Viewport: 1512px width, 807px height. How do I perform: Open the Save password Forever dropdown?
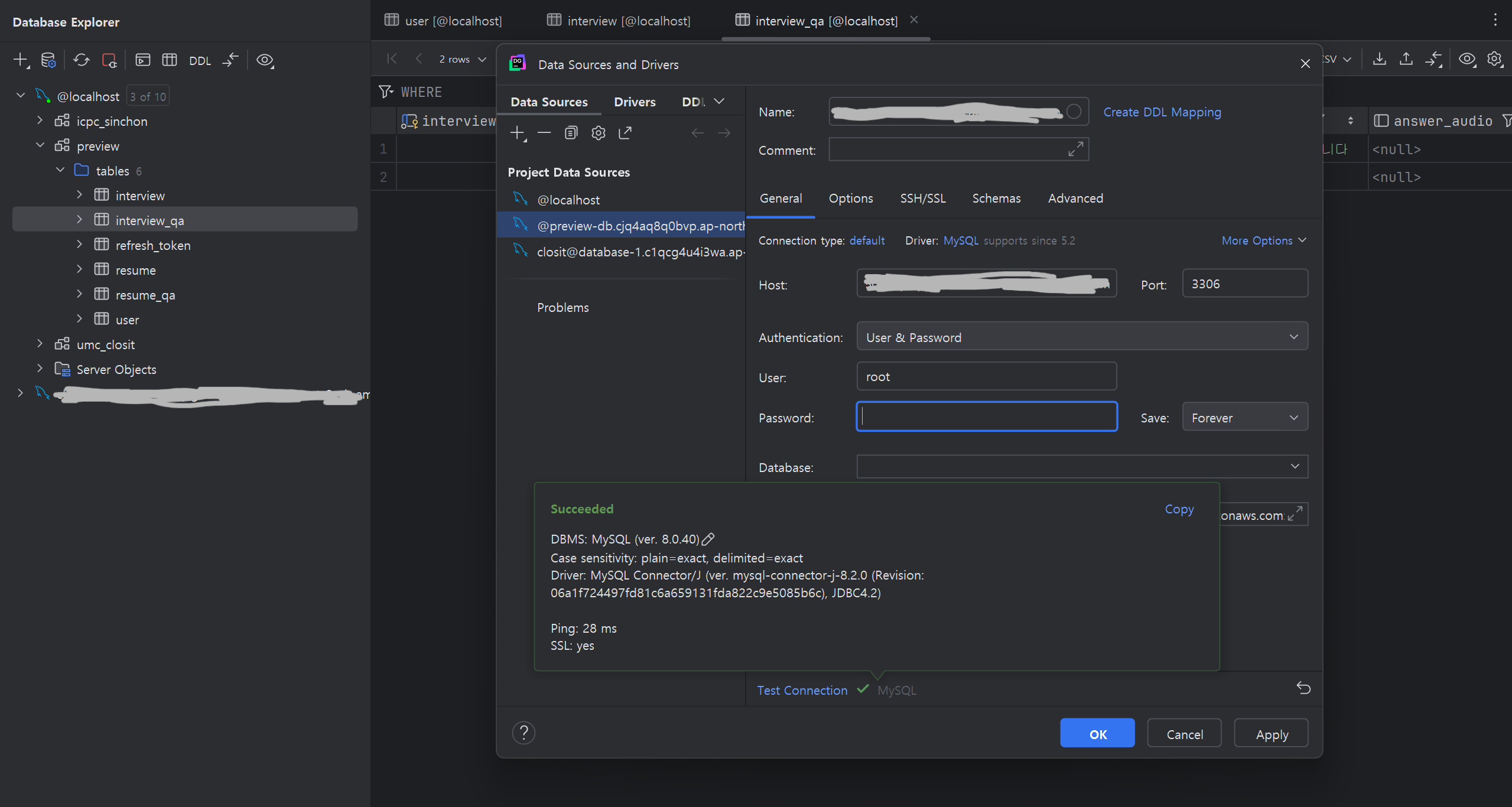point(1245,418)
